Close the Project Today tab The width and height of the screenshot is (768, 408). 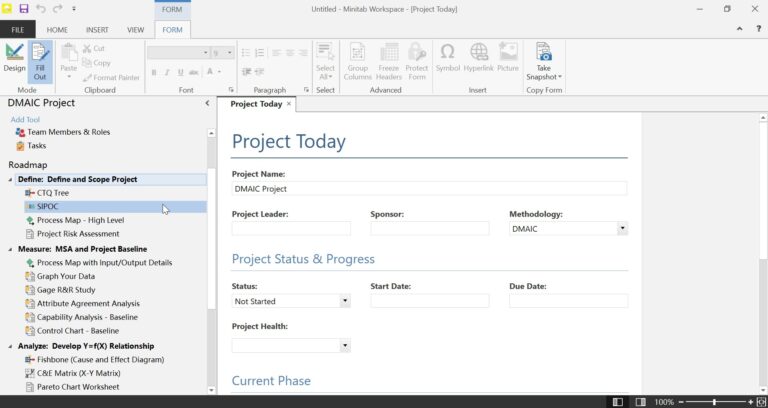click(289, 104)
